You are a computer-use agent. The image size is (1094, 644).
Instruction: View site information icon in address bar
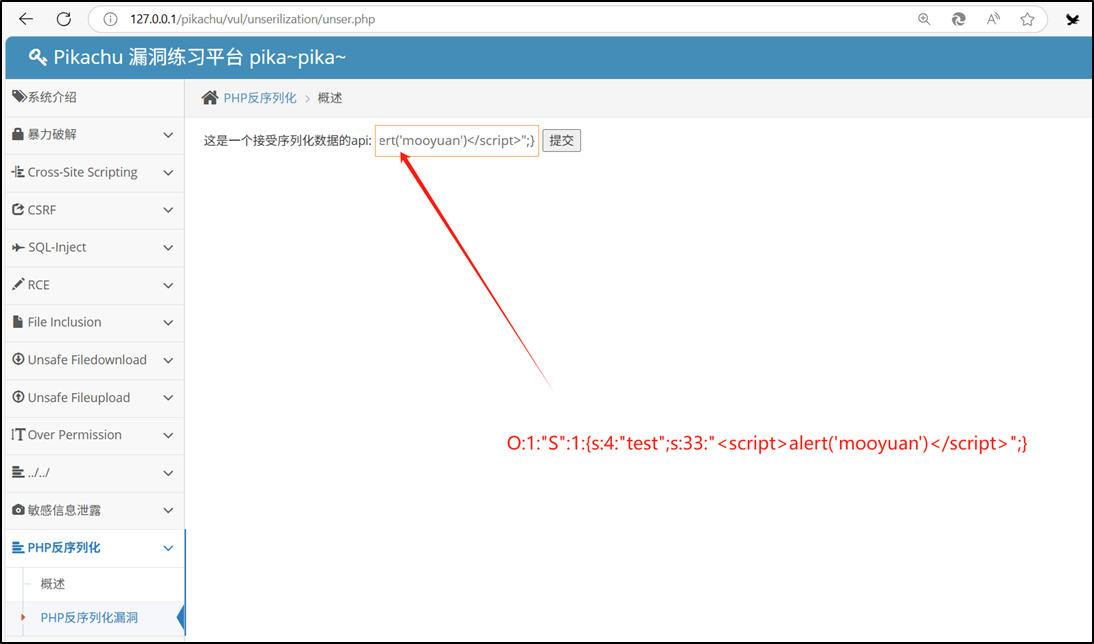click(x=110, y=20)
